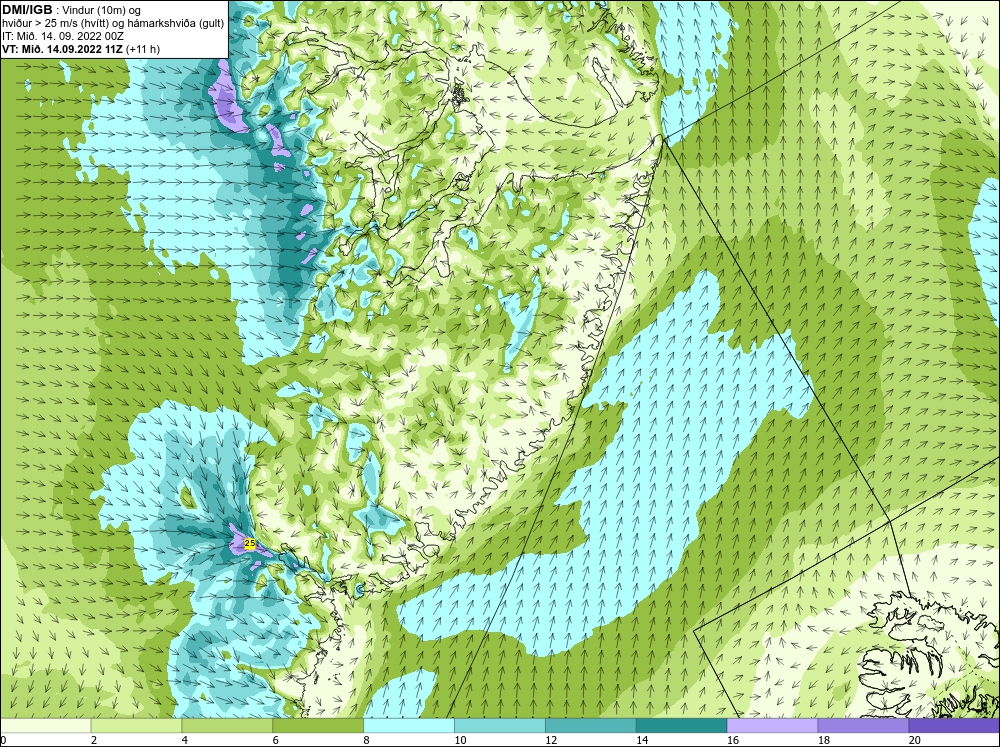Click the legend scale label '8'
The image size is (1000, 747).
[367, 740]
